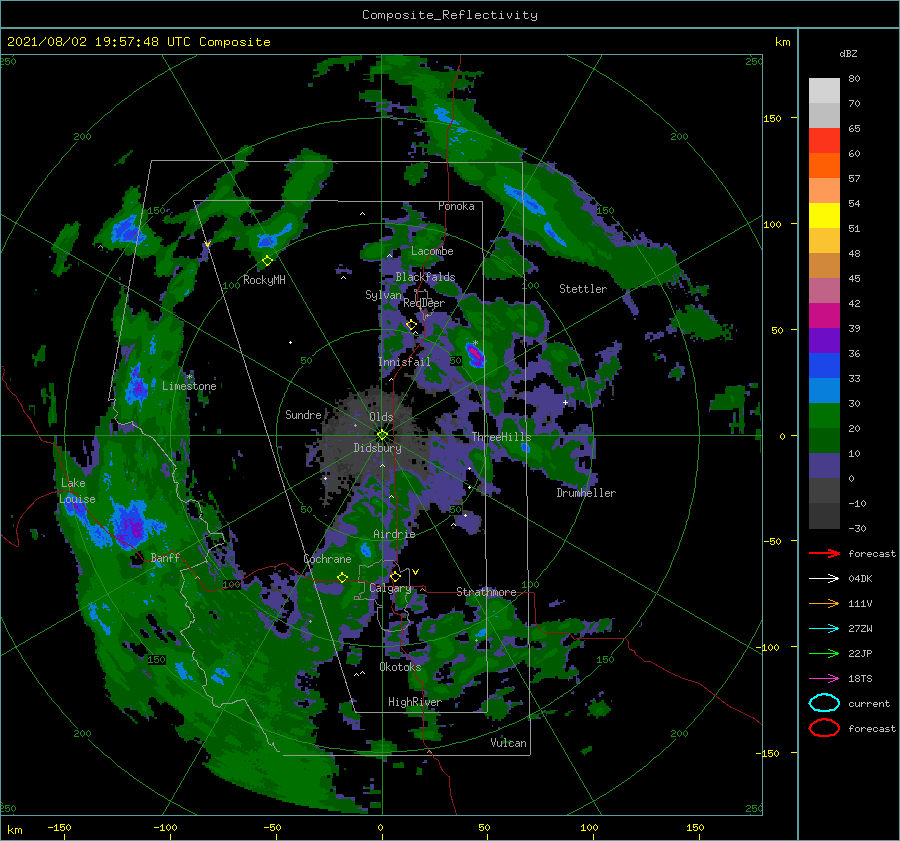Click the yellow radar site marker near Olds
This screenshot has height=841, width=900.
tap(382, 435)
